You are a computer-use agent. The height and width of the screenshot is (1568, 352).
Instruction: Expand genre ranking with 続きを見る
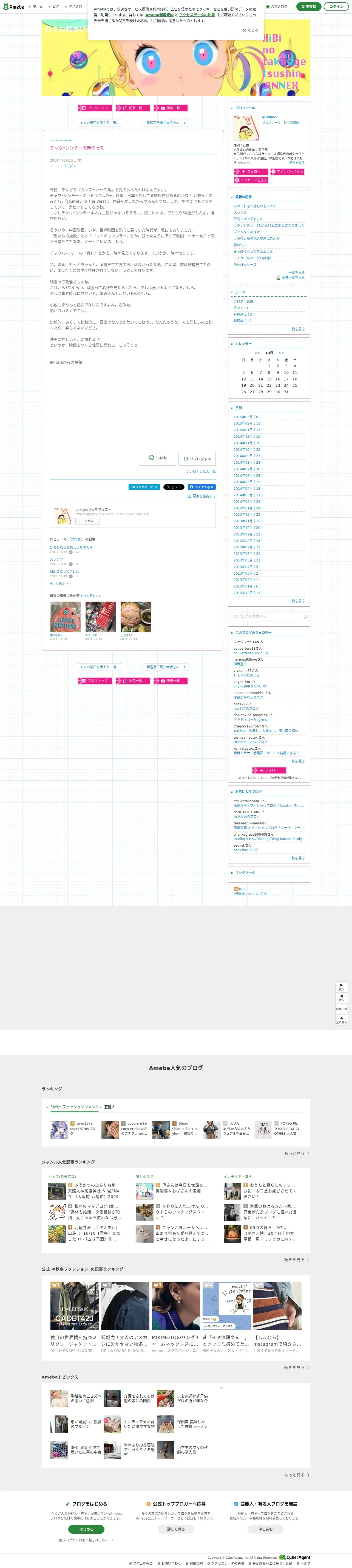tap(297, 1259)
